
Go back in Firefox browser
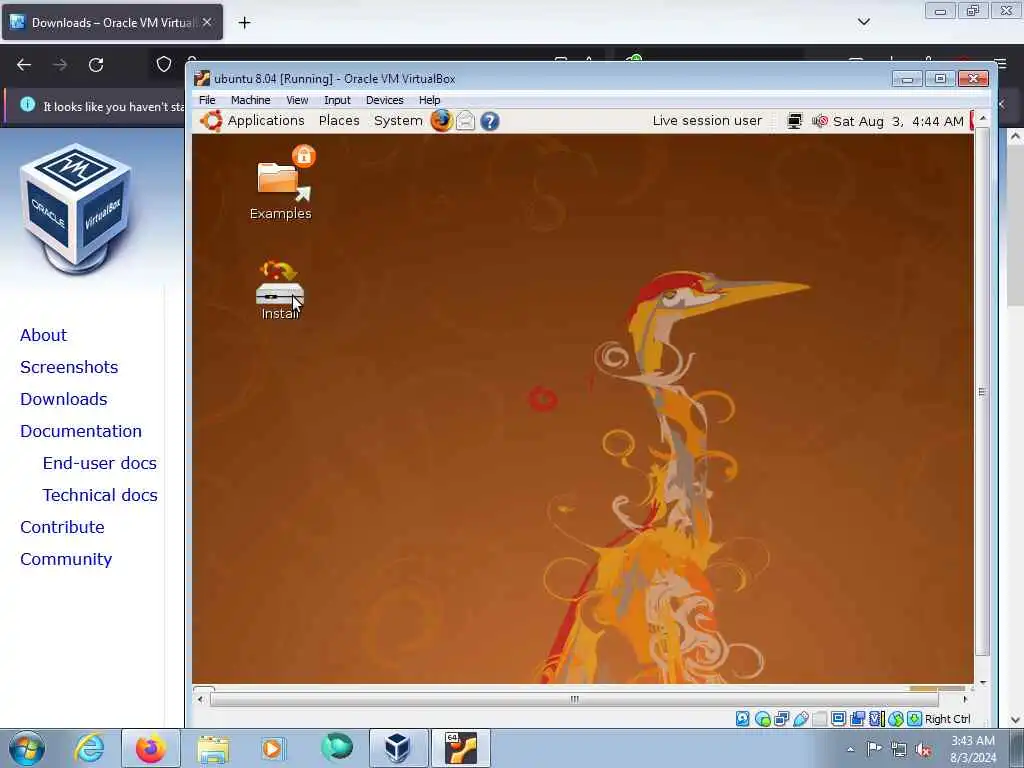(24, 65)
